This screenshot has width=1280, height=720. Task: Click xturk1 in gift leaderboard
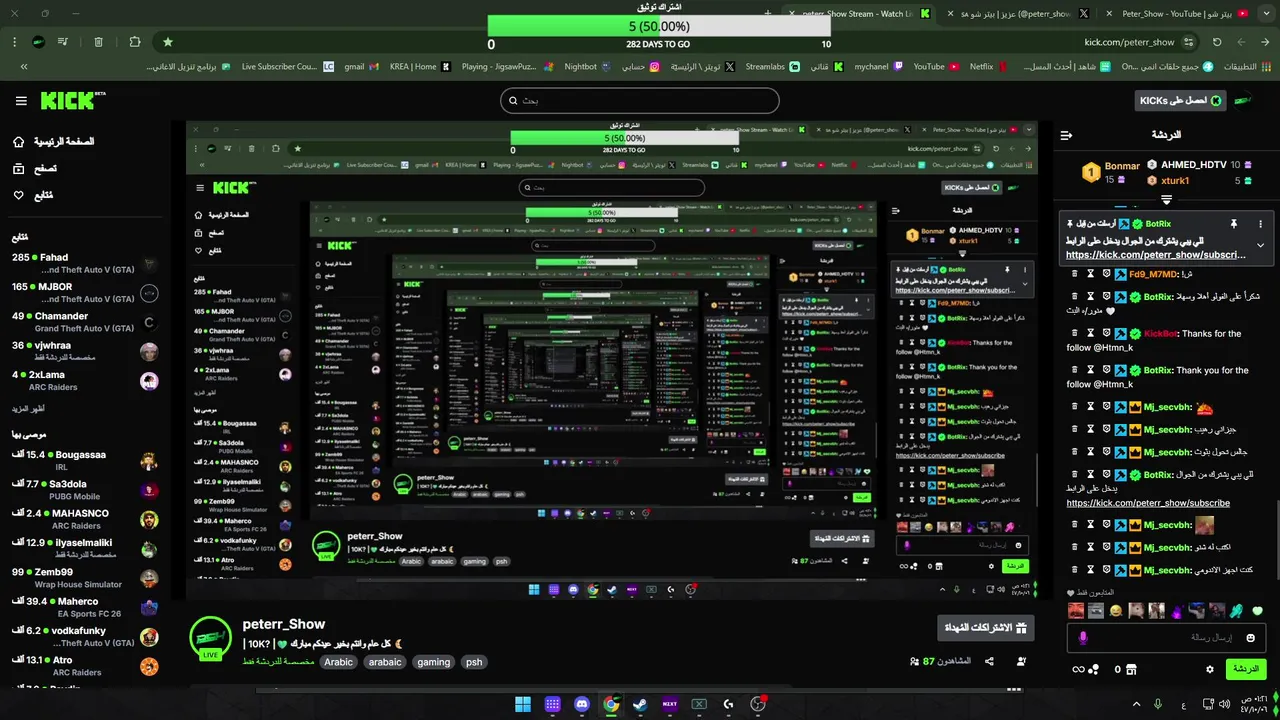point(1175,181)
